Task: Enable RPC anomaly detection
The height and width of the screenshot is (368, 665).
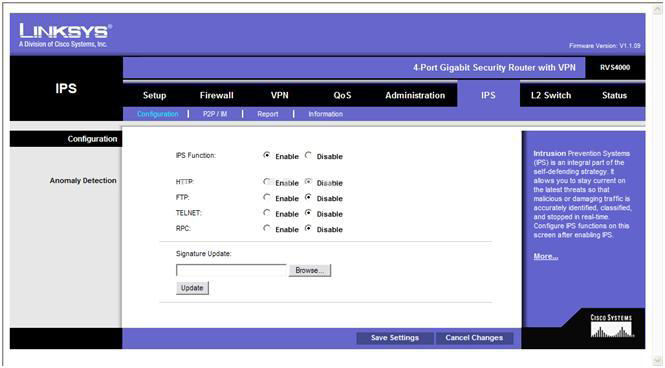Action: pyautogui.click(x=266, y=229)
